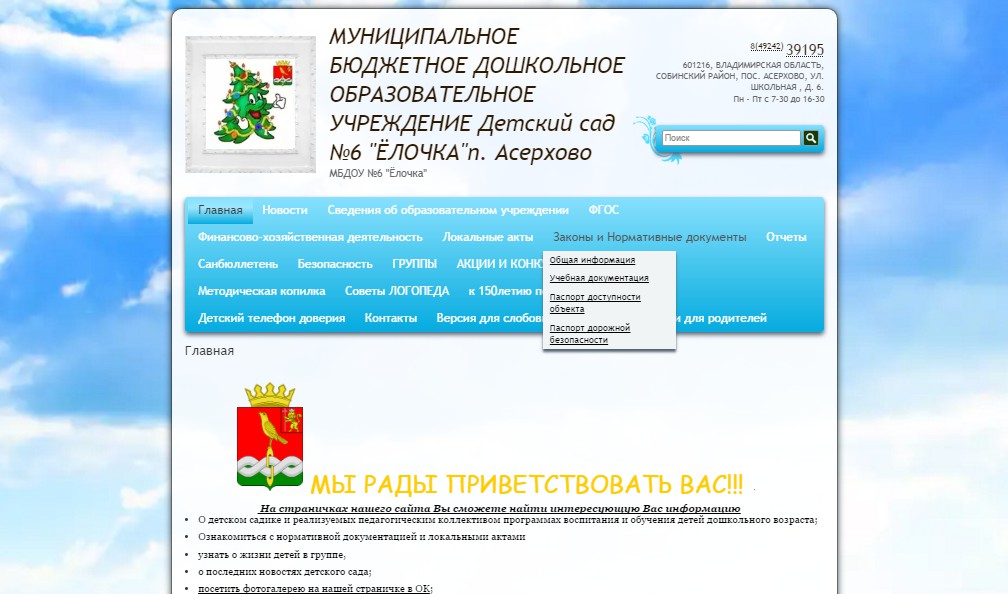
Task: Click the green search magnifier button
Action: click(811, 138)
